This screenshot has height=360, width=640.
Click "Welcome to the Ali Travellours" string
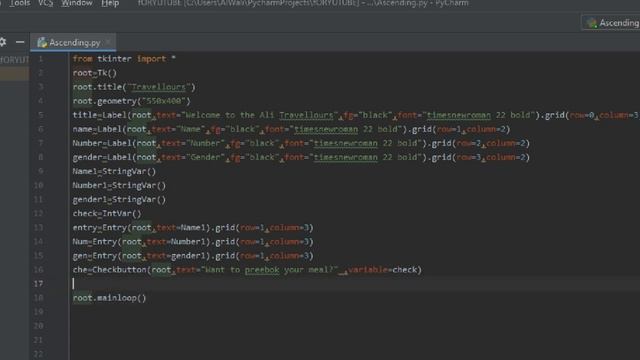[x=259, y=115]
